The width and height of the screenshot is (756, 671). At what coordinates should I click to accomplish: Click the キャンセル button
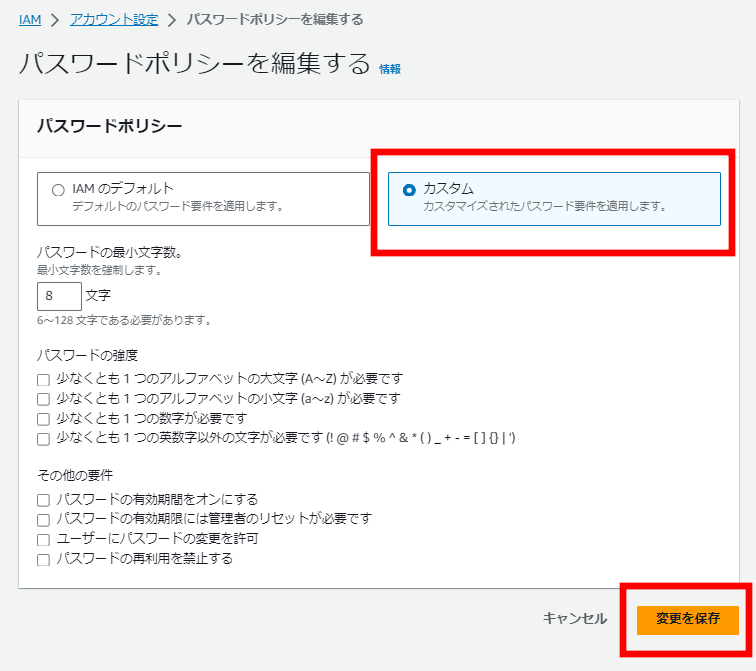[x=575, y=618]
